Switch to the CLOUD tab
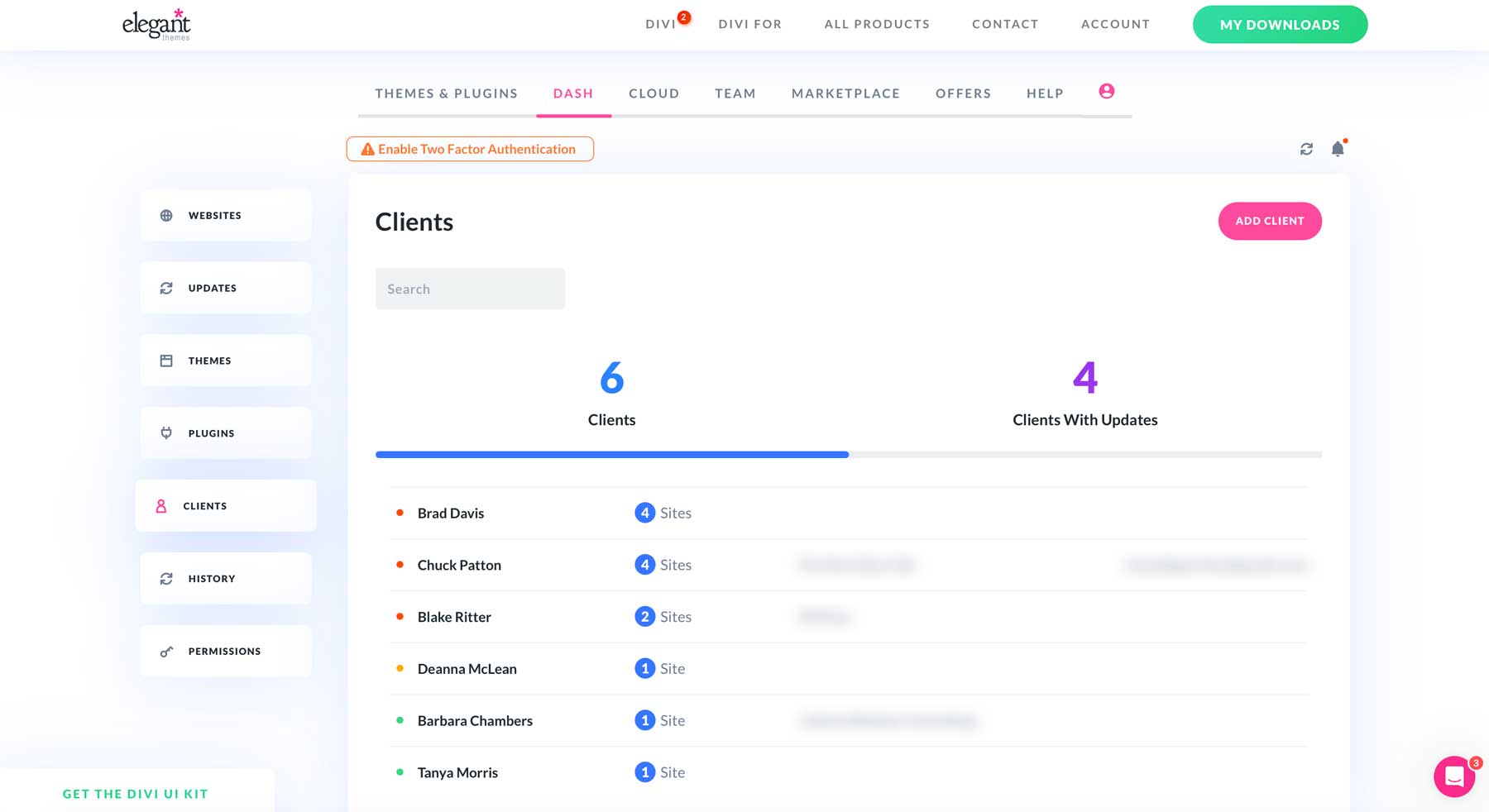Image resolution: width=1489 pixels, height=812 pixels. pos(654,93)
